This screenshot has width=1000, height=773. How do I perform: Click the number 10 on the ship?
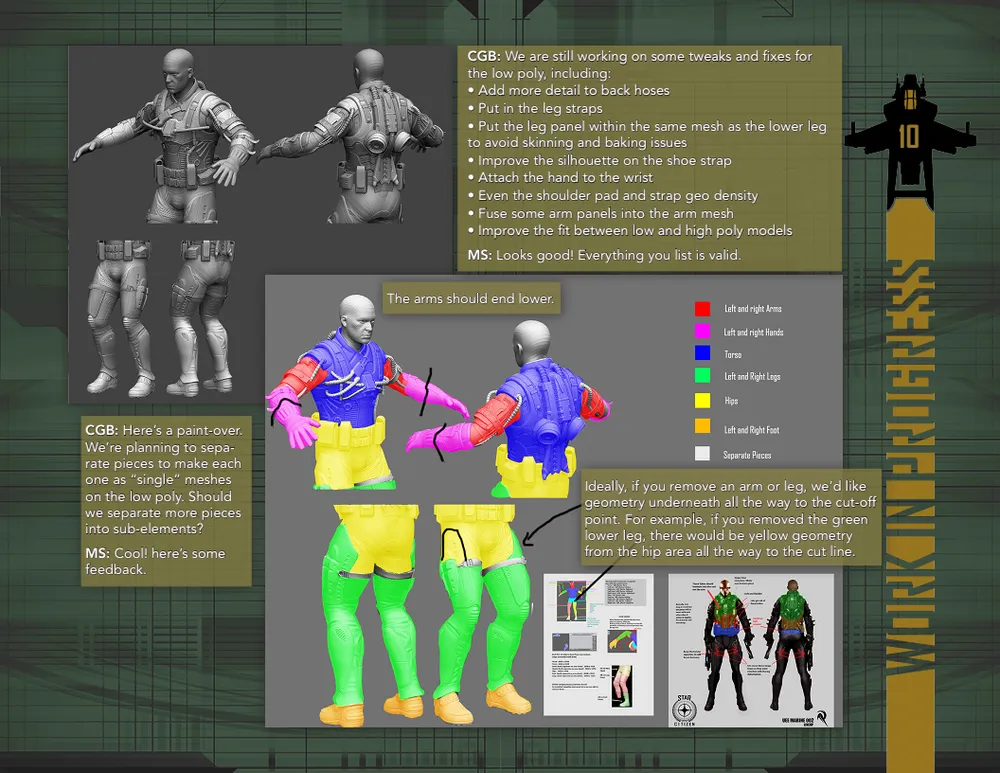click(909, 136)
